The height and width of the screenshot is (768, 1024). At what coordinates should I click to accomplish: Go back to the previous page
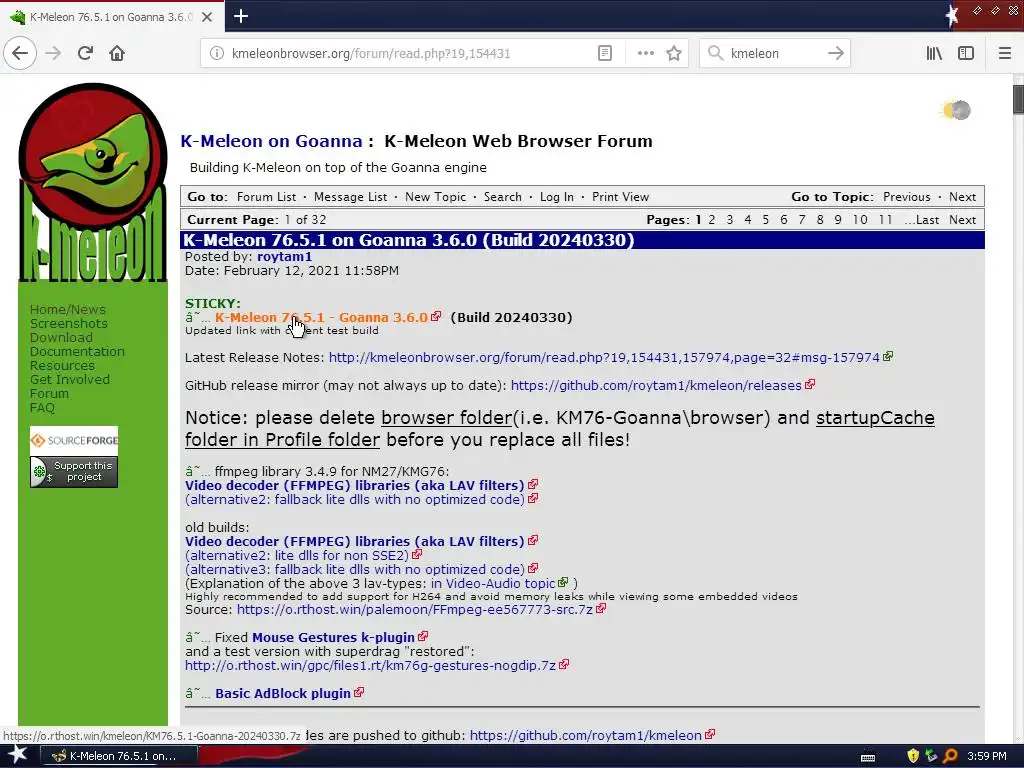click(x=20, y=53)
